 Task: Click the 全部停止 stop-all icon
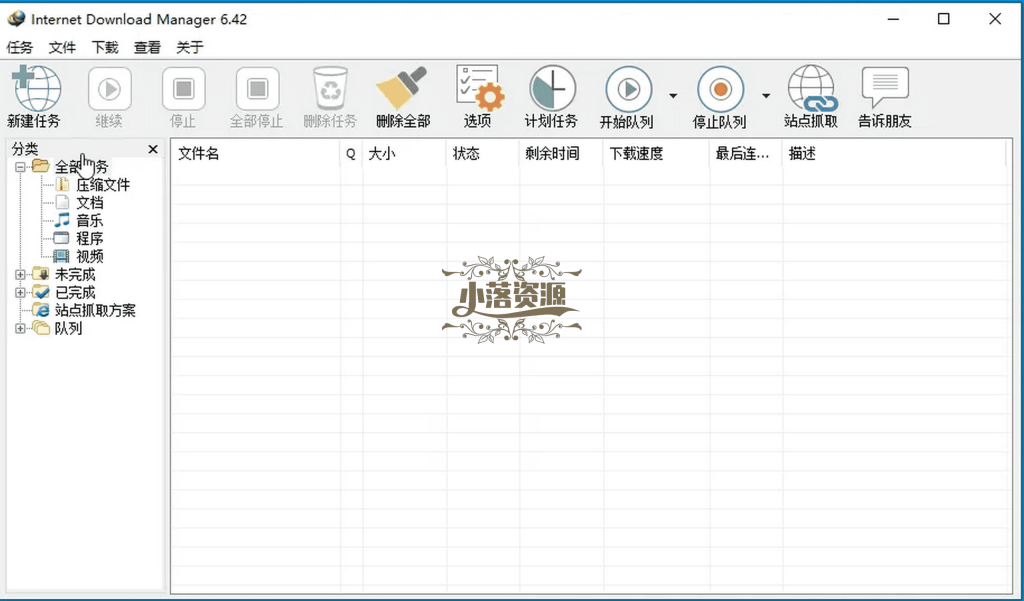(257, 89)
